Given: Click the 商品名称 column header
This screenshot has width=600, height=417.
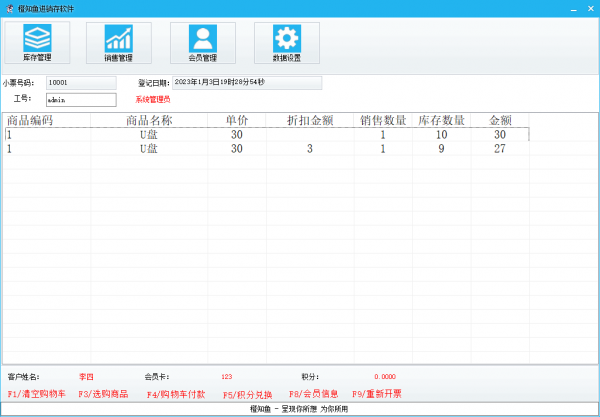Looking at the screenshot, I should click(x=148, y=120).
